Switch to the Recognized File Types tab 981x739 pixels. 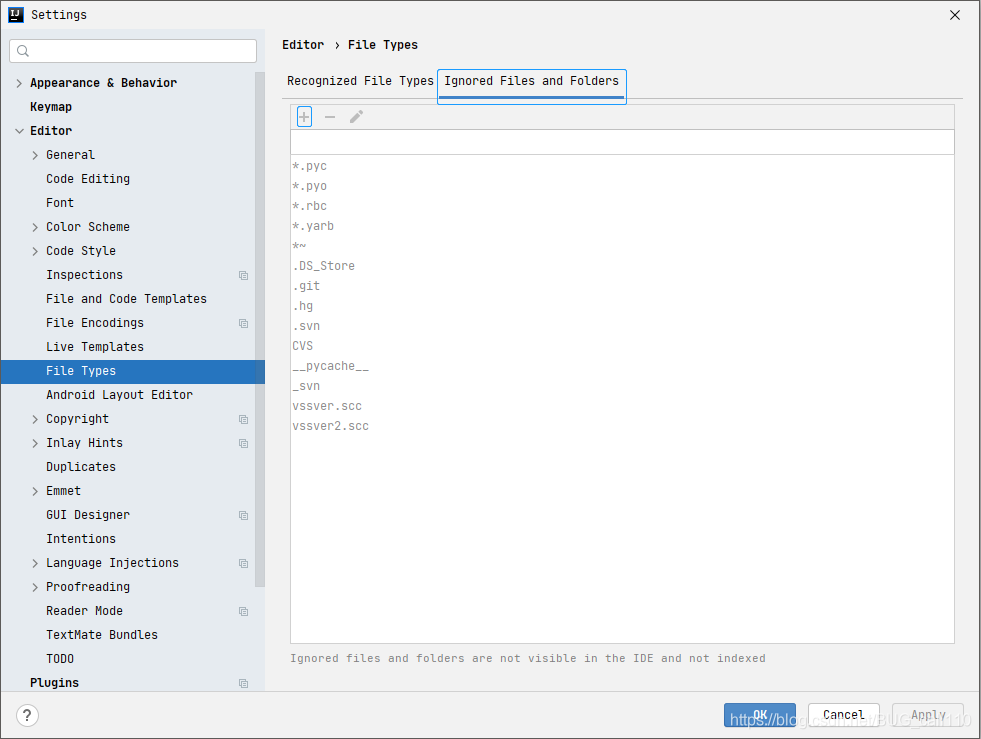click(359, 81)
